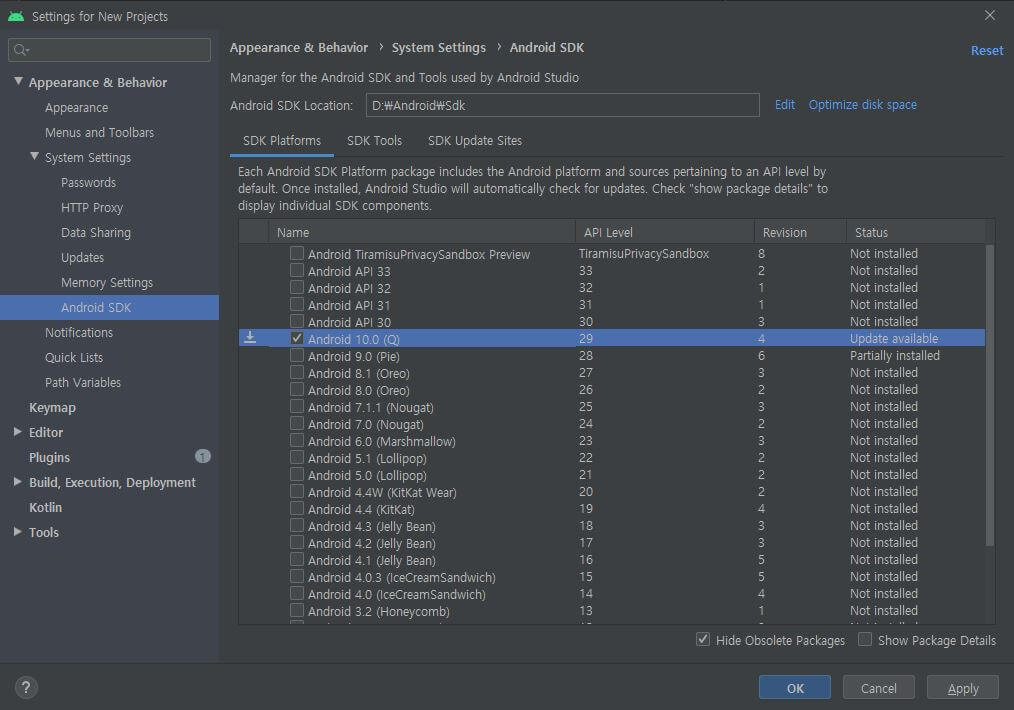Expand Build, Execution, Deployment arrow
The width and height of the screenshot is (1014, 710).
pos(18,482)
